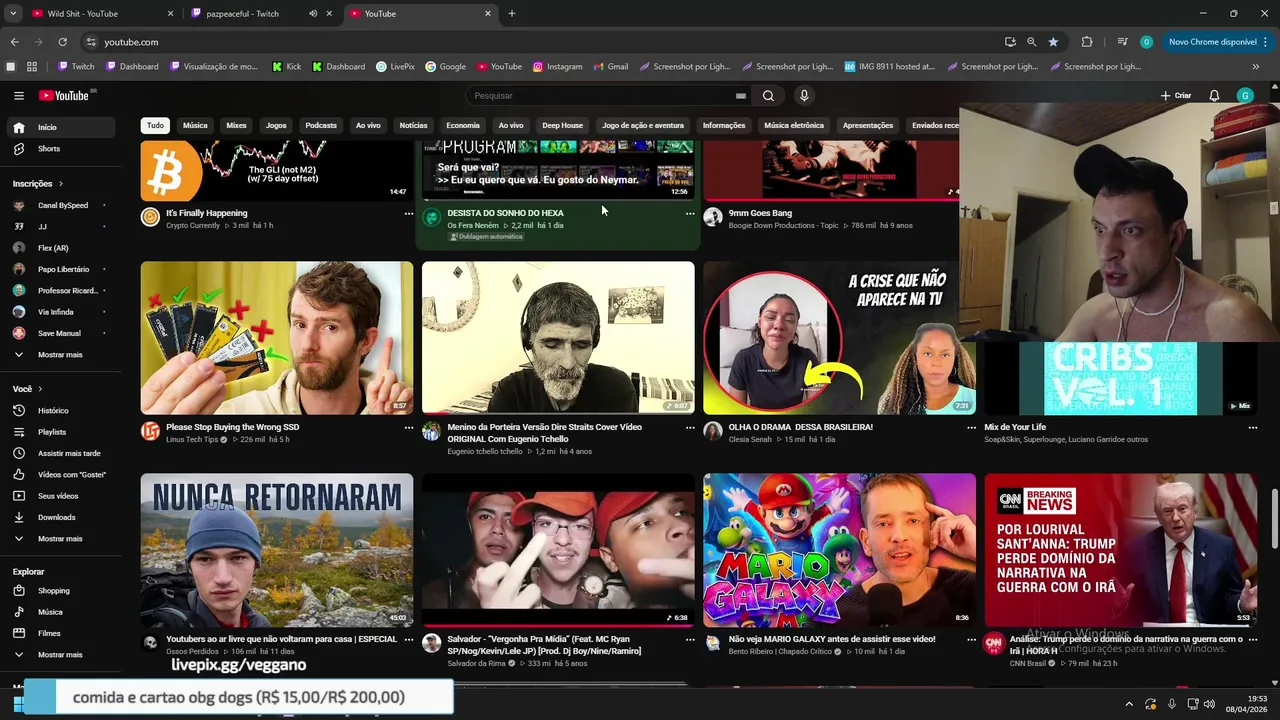Open options for OLHA O DRAMA DESSA BRASILEIRA

tap(971, 428)
